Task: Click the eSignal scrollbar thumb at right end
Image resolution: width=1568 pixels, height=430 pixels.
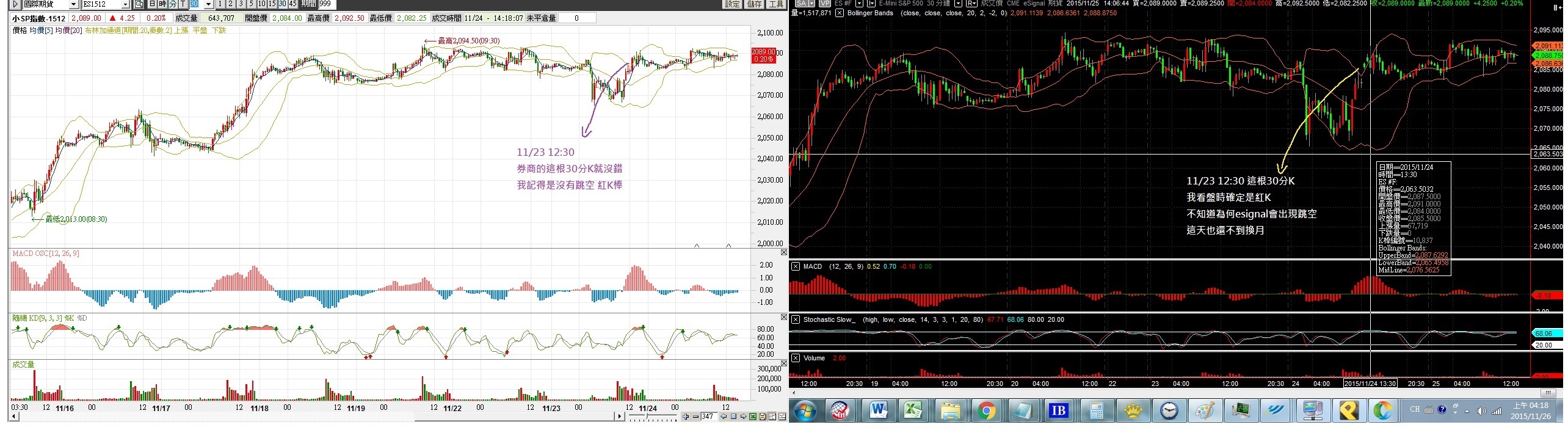Action: pos(1548,393)
